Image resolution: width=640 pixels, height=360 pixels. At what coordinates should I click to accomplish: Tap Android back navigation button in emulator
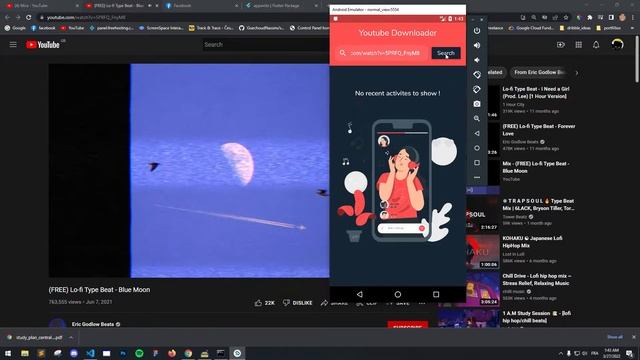[x=360, y=294]
